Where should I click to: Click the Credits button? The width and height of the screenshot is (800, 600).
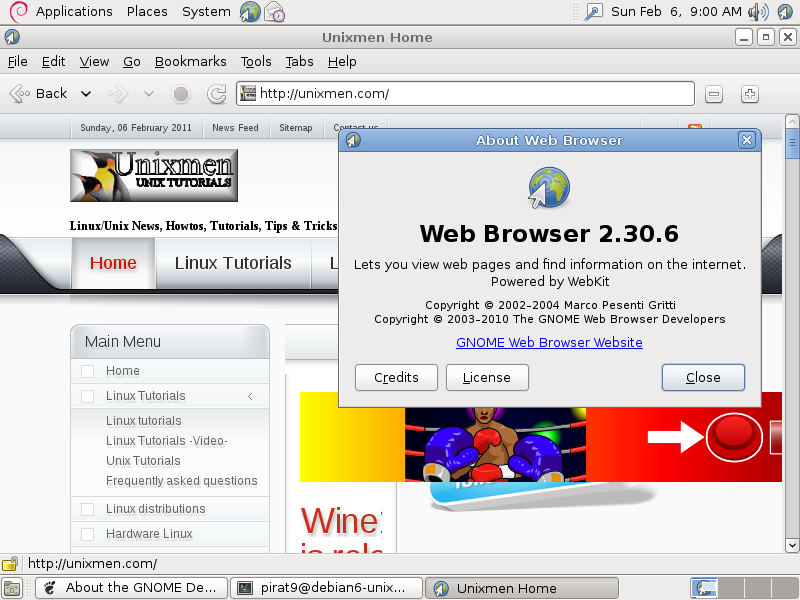coord(396,378)
